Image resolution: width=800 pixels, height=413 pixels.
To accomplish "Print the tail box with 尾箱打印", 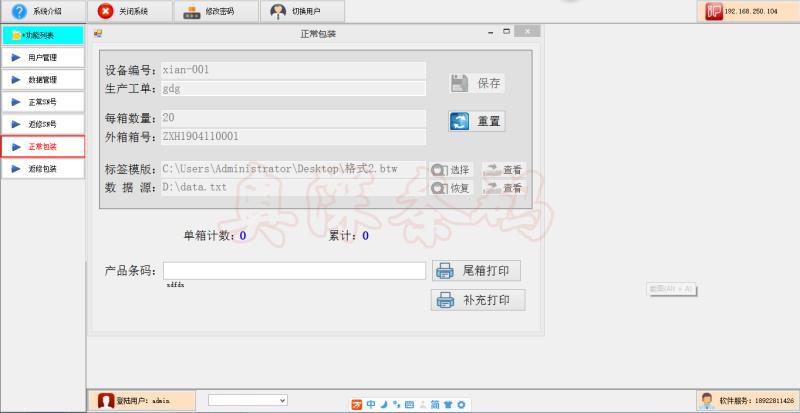I will click(477, 271).
